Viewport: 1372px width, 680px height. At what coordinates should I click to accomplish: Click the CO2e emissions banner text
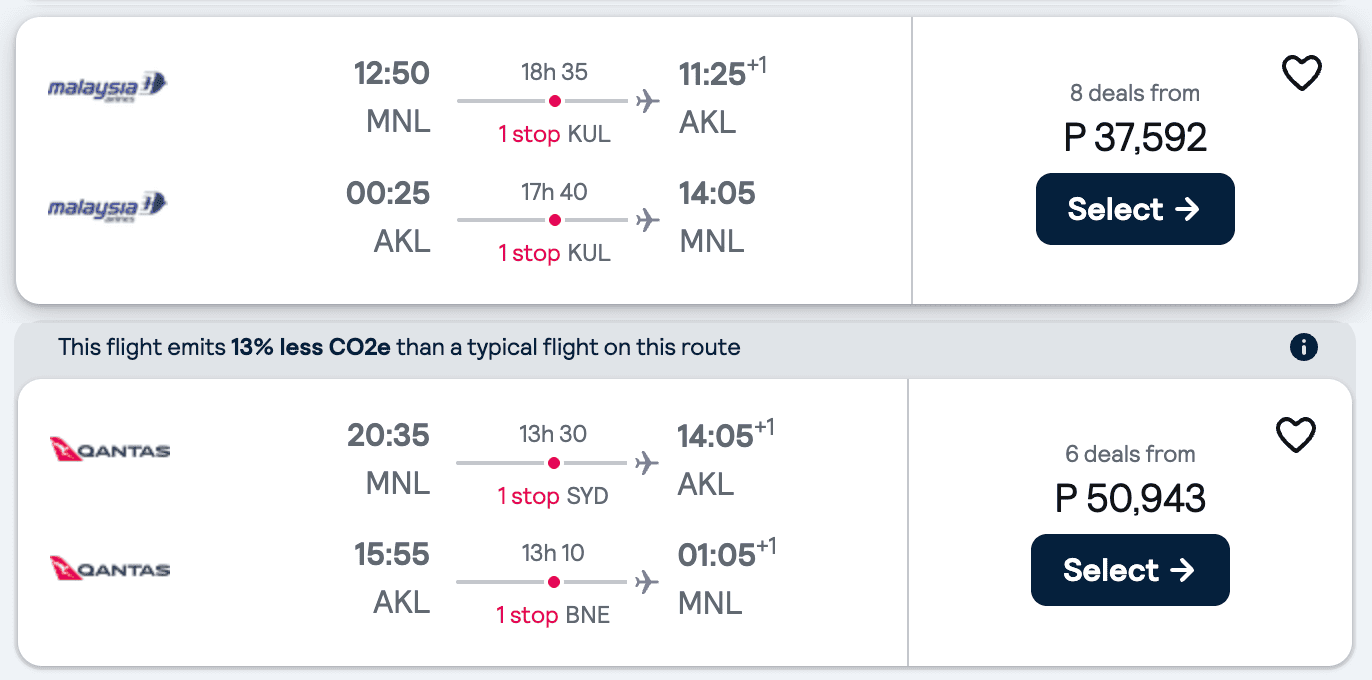pyautogui.click(x=397, y=347)
